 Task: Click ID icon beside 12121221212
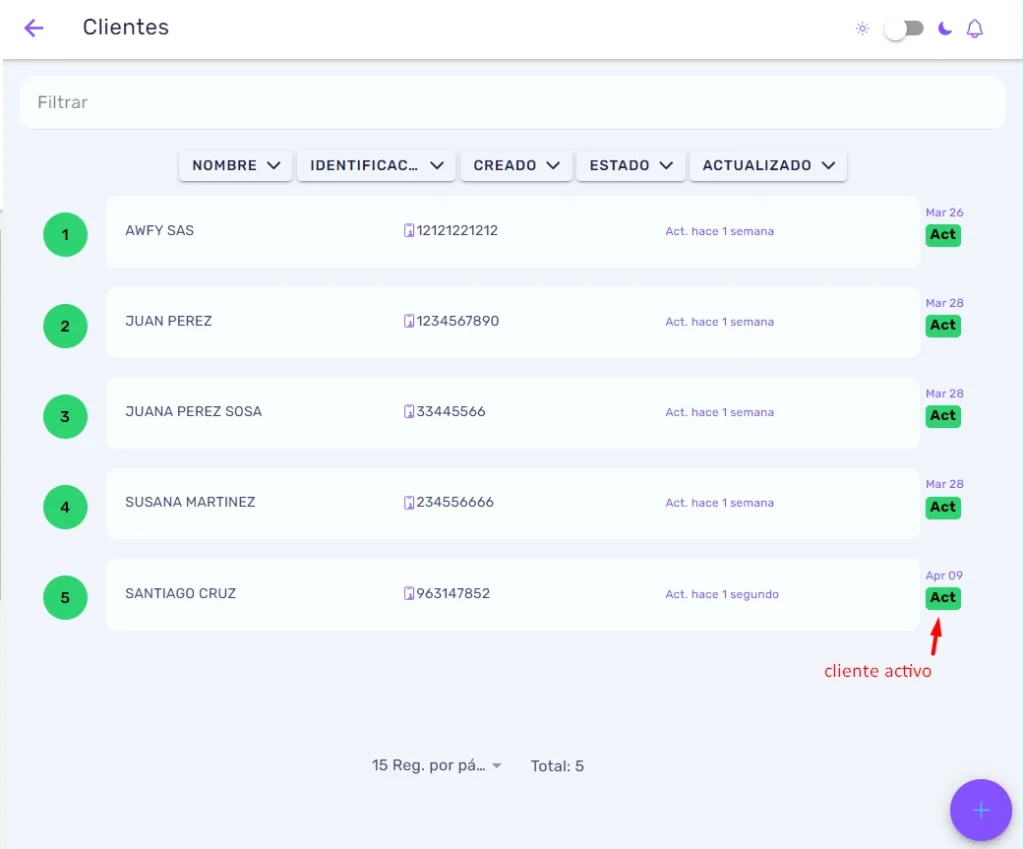coord(409,231)
